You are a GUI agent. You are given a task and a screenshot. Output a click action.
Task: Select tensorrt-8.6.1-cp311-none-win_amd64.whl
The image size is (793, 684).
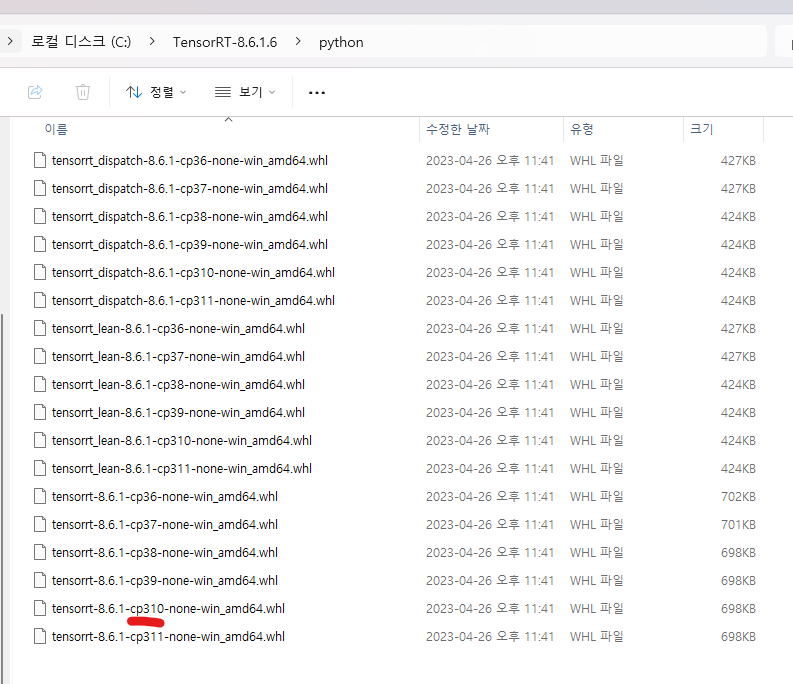168,636
